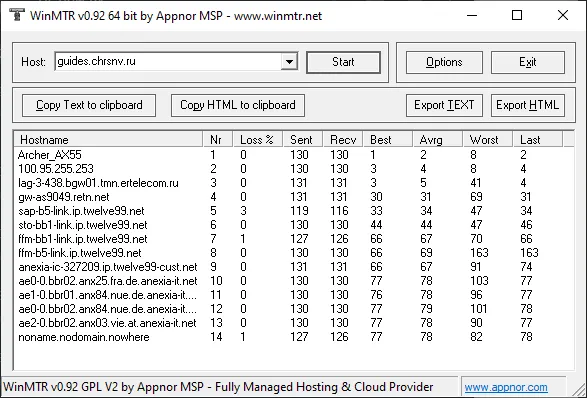587x398 pixels.
Task: Open the Host dropdown arrow
Action: click(289, 62)
